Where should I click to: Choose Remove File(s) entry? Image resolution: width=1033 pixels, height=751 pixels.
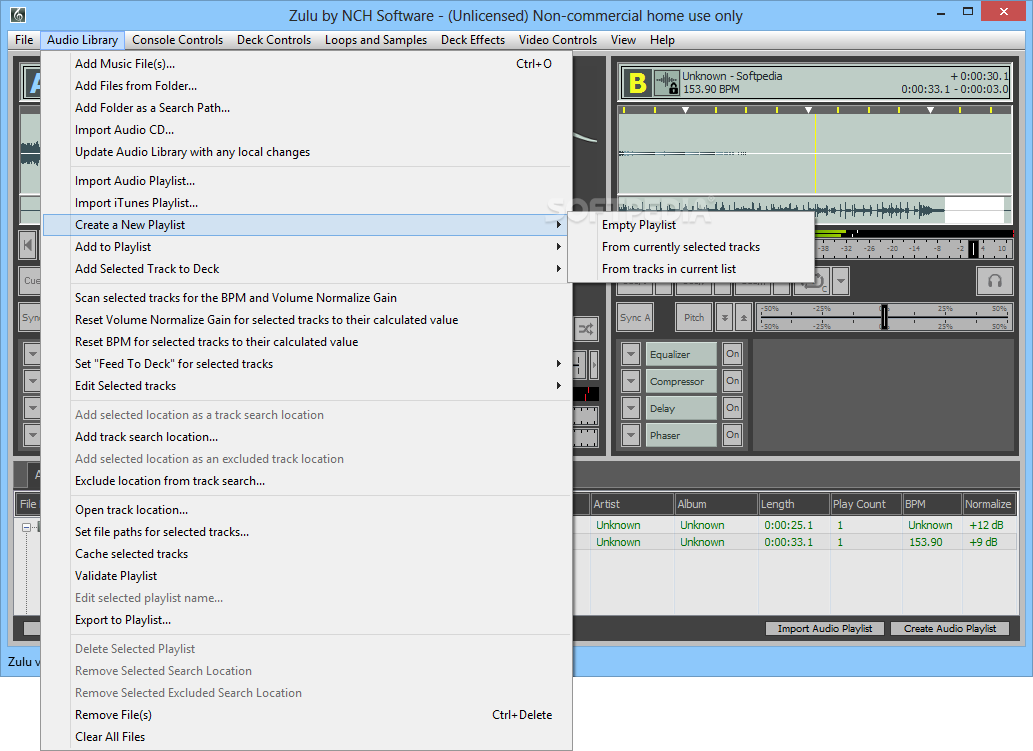[306, 715]
